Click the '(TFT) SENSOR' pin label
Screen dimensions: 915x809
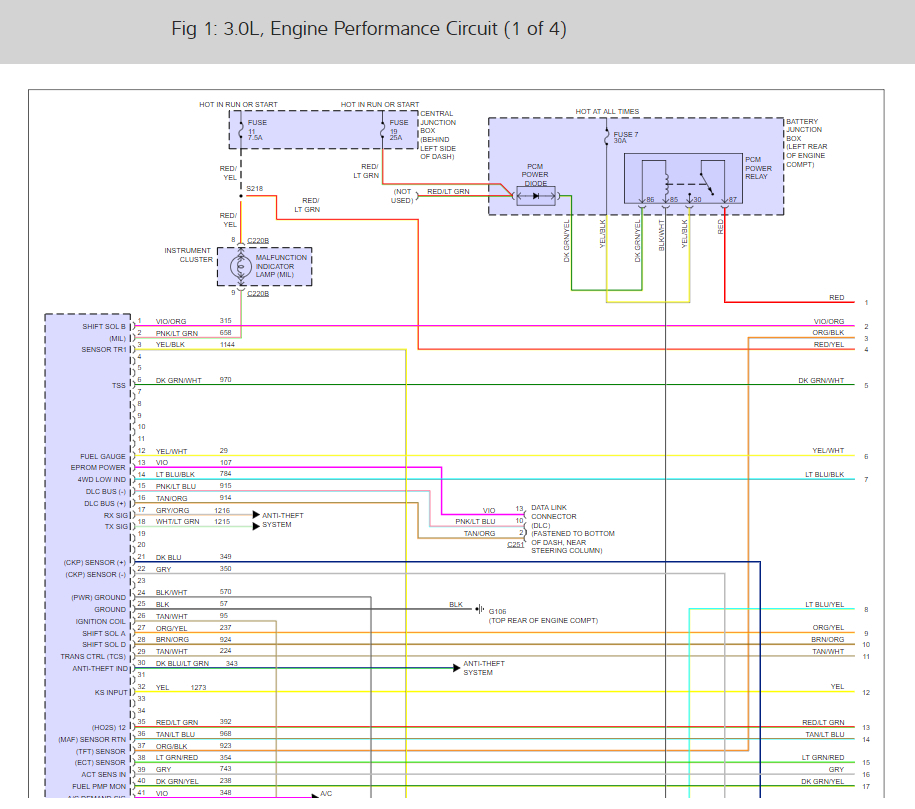click(100, 752)
